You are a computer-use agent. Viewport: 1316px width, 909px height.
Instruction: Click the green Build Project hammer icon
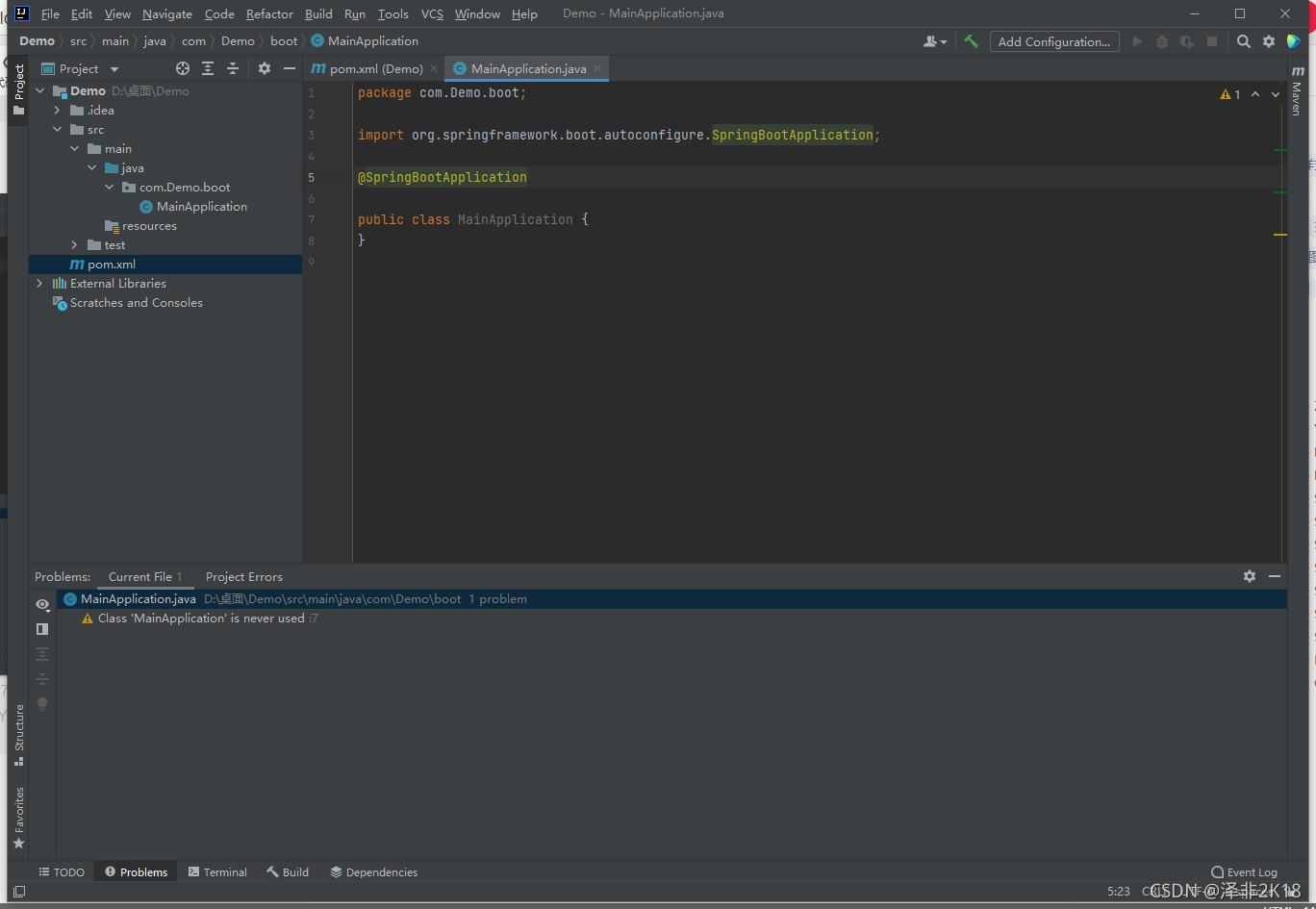click(972, 41)
